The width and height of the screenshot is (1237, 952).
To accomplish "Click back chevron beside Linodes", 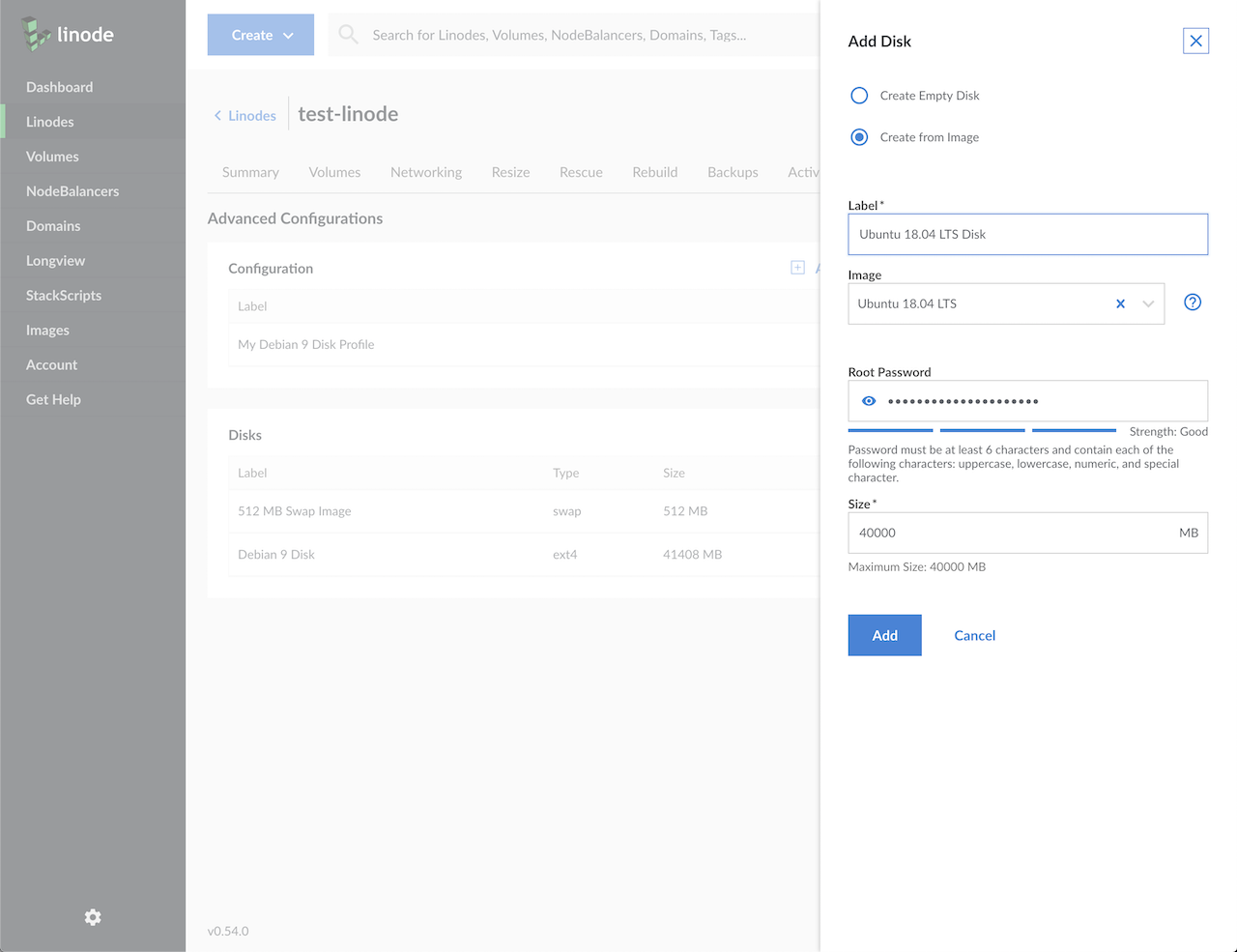I will click(x=217, y=116).
